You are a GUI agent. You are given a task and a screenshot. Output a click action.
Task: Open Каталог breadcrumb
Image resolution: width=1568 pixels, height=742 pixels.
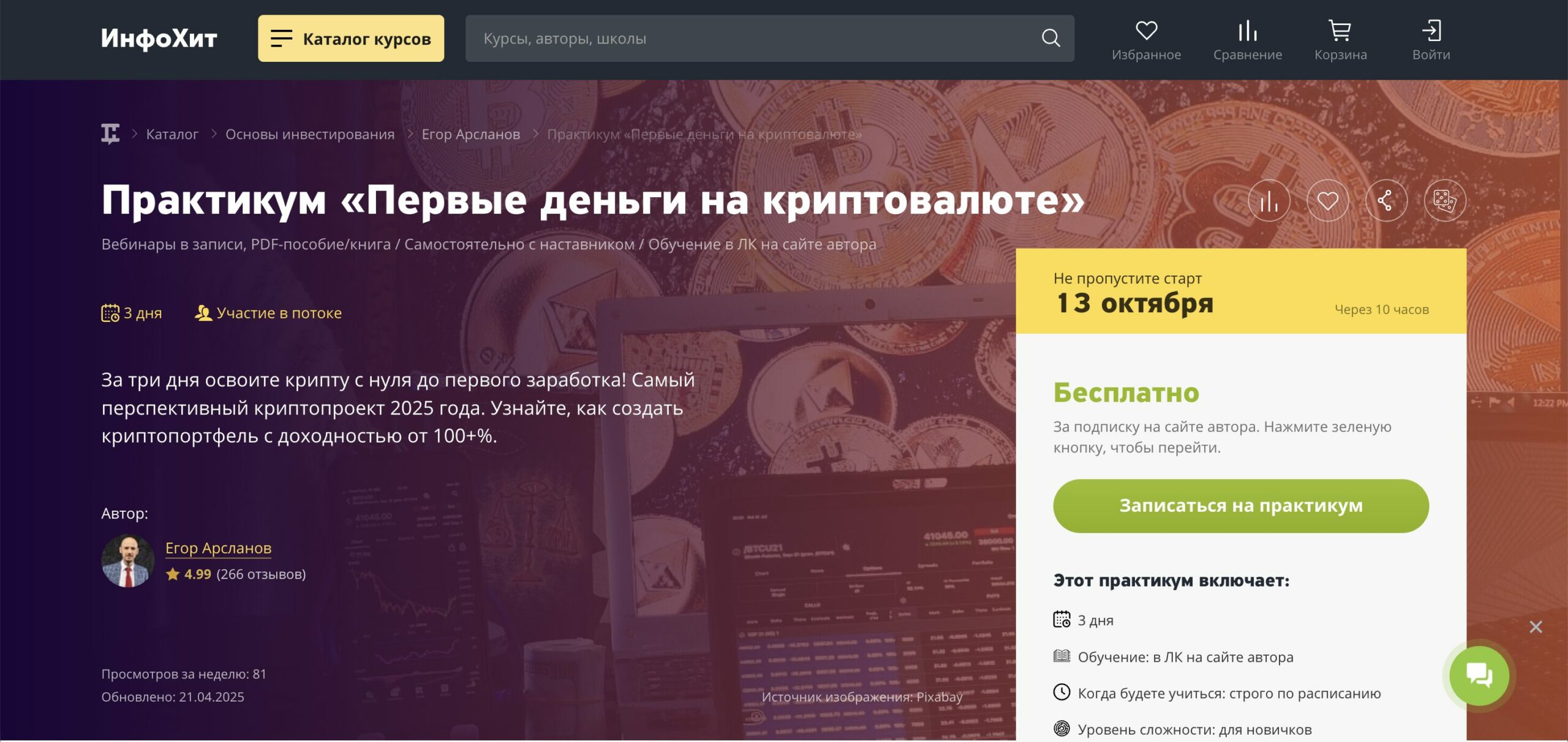[172, 134]
